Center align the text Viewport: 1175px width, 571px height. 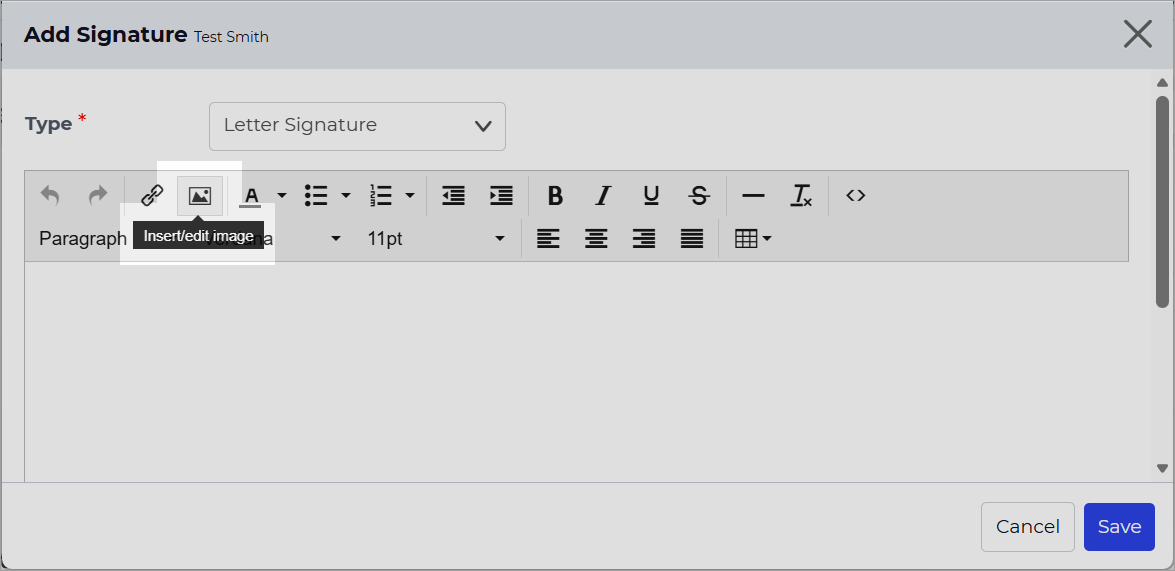click(x=596, y=239)
